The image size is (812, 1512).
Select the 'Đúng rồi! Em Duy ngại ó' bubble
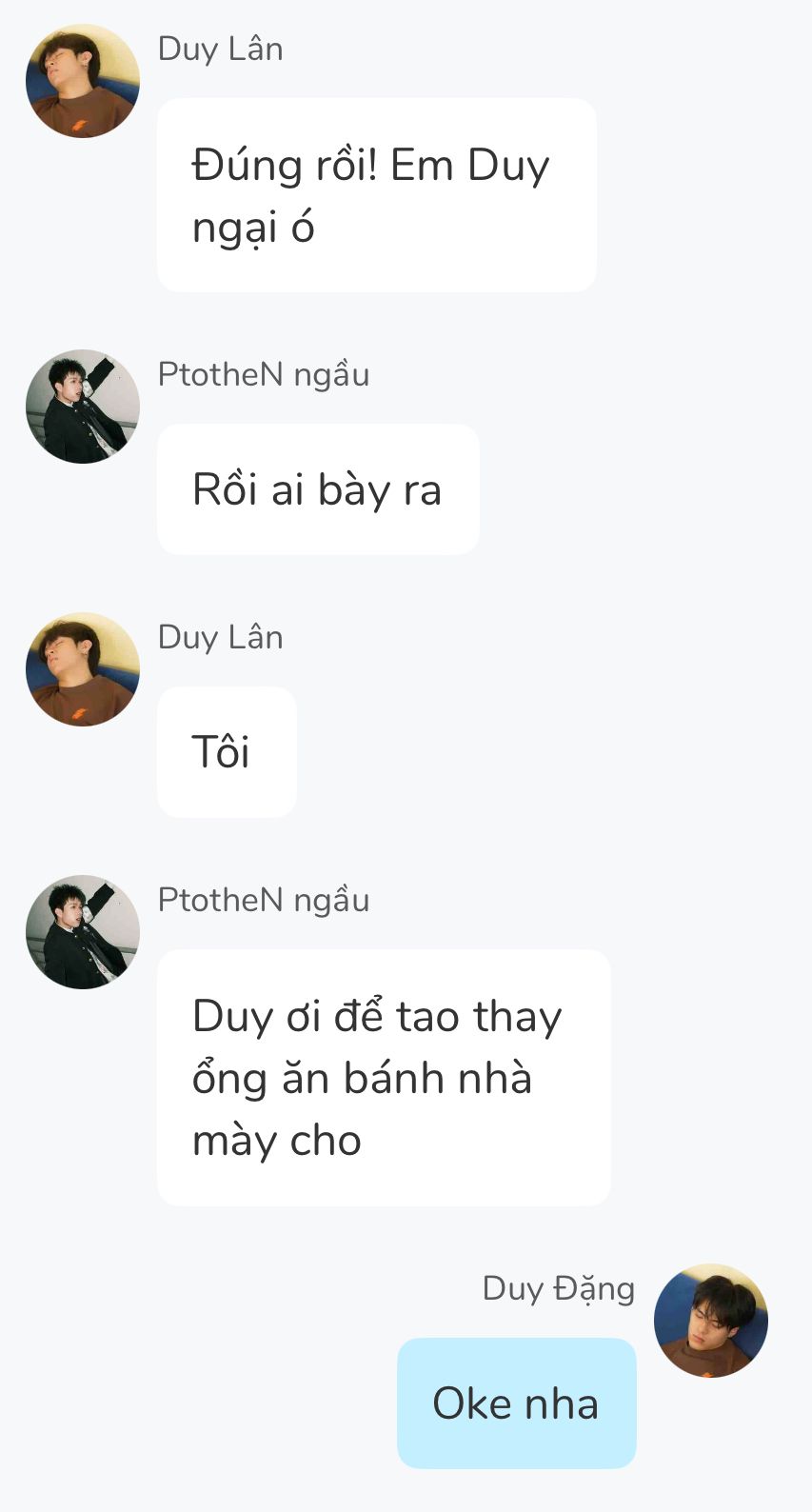tap(377, 195)
